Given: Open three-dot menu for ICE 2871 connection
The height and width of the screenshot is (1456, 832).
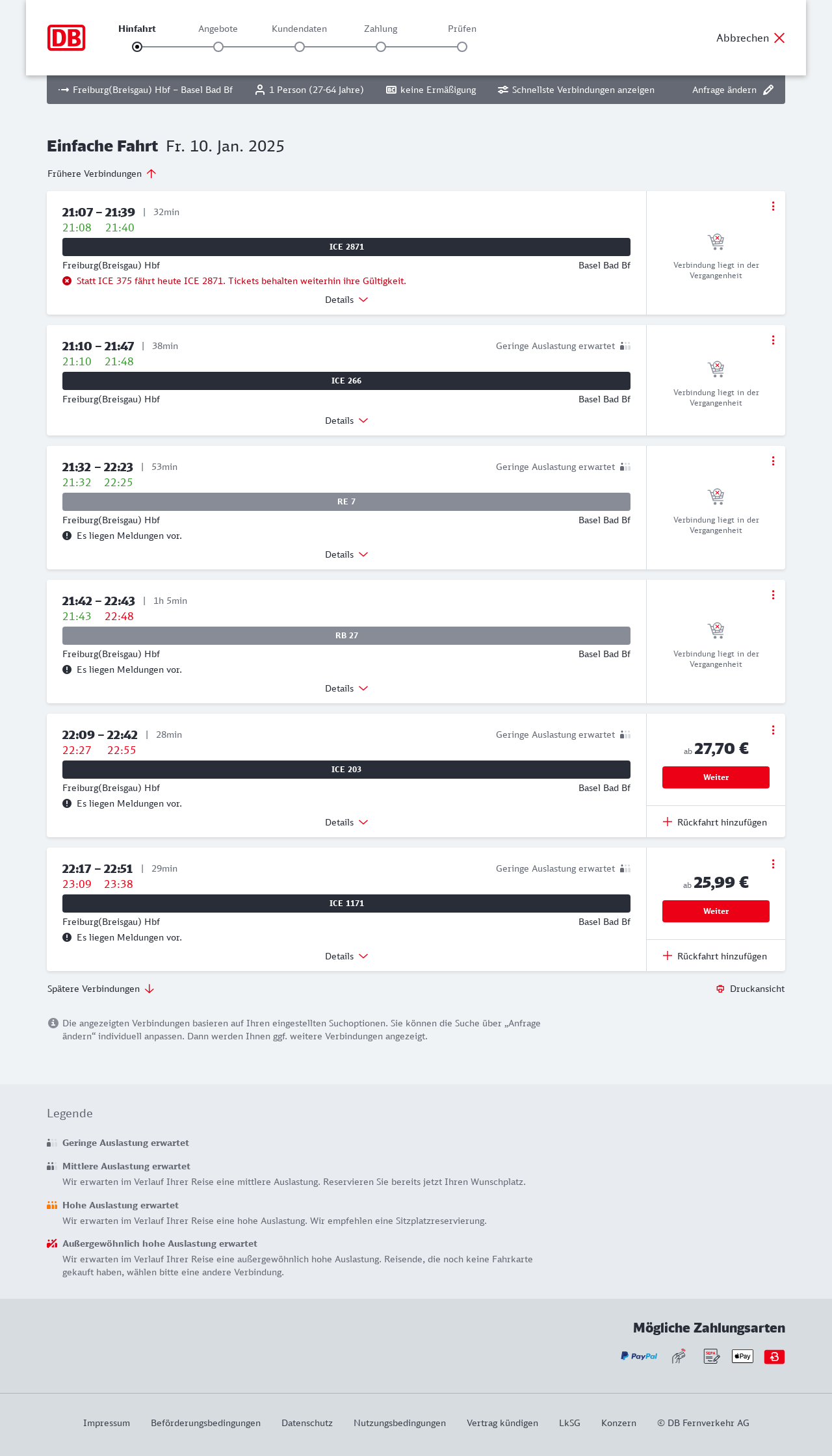Looking at the screenshot, I should [773, 206].
